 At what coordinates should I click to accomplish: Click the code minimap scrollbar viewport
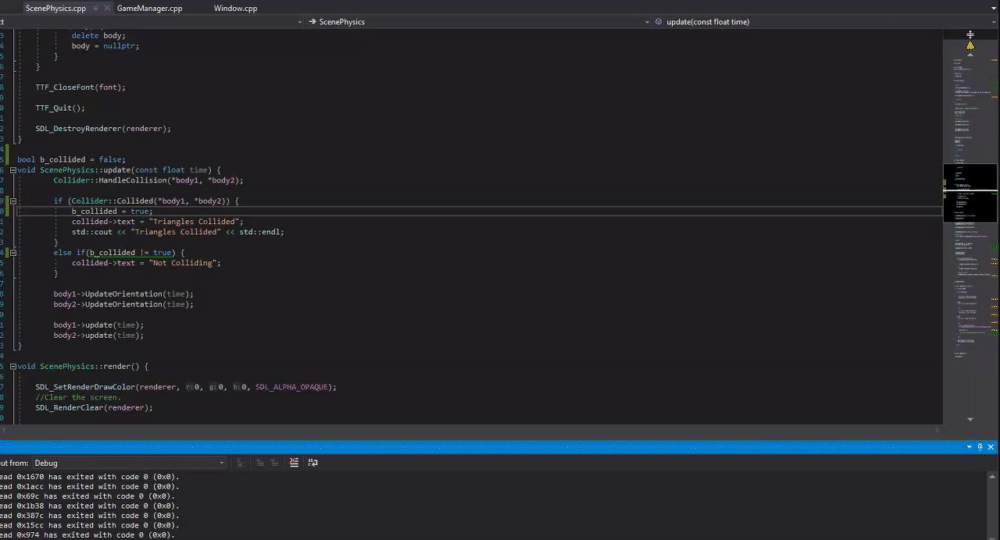(969, 178)
